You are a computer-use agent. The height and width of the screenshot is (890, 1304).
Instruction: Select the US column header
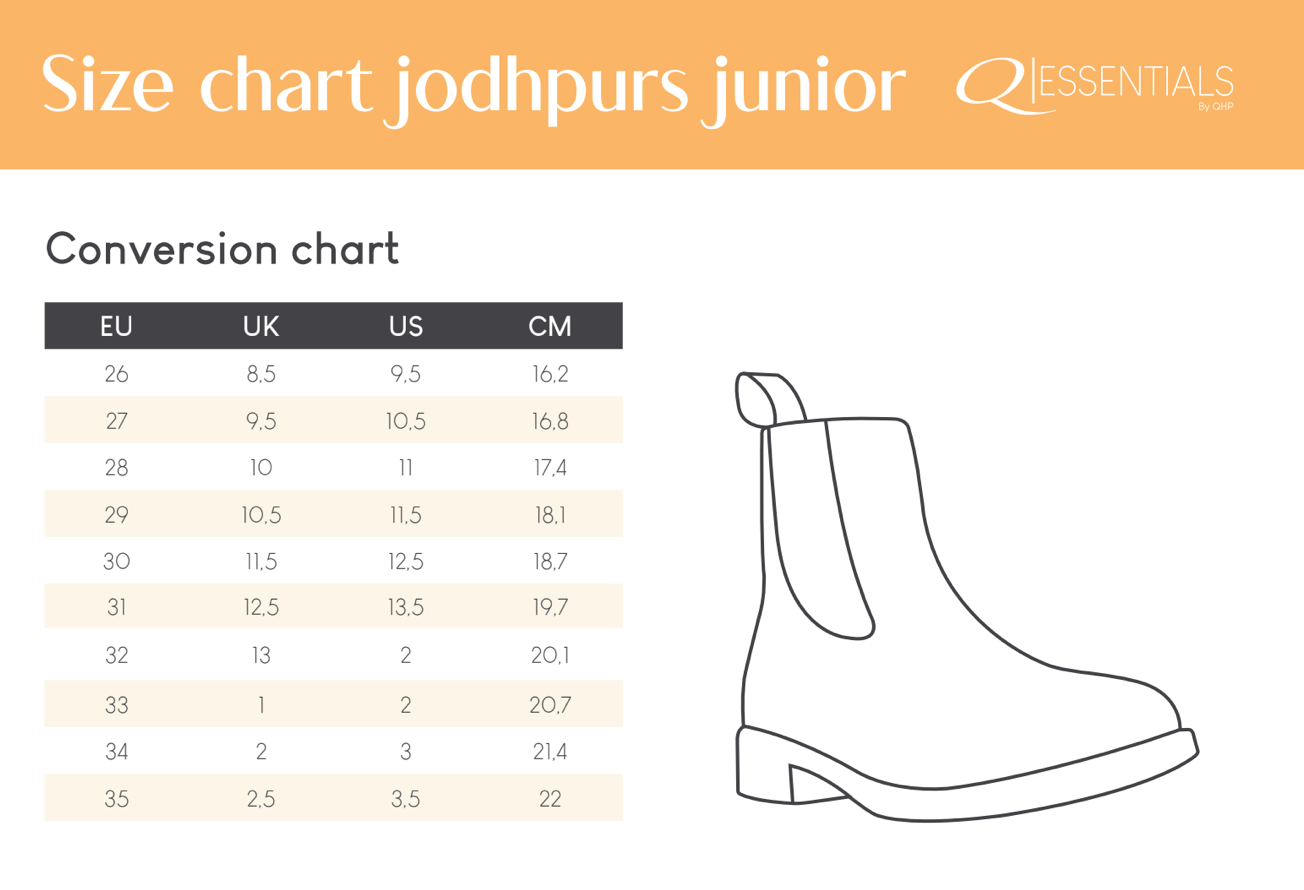tap(406, 326)
